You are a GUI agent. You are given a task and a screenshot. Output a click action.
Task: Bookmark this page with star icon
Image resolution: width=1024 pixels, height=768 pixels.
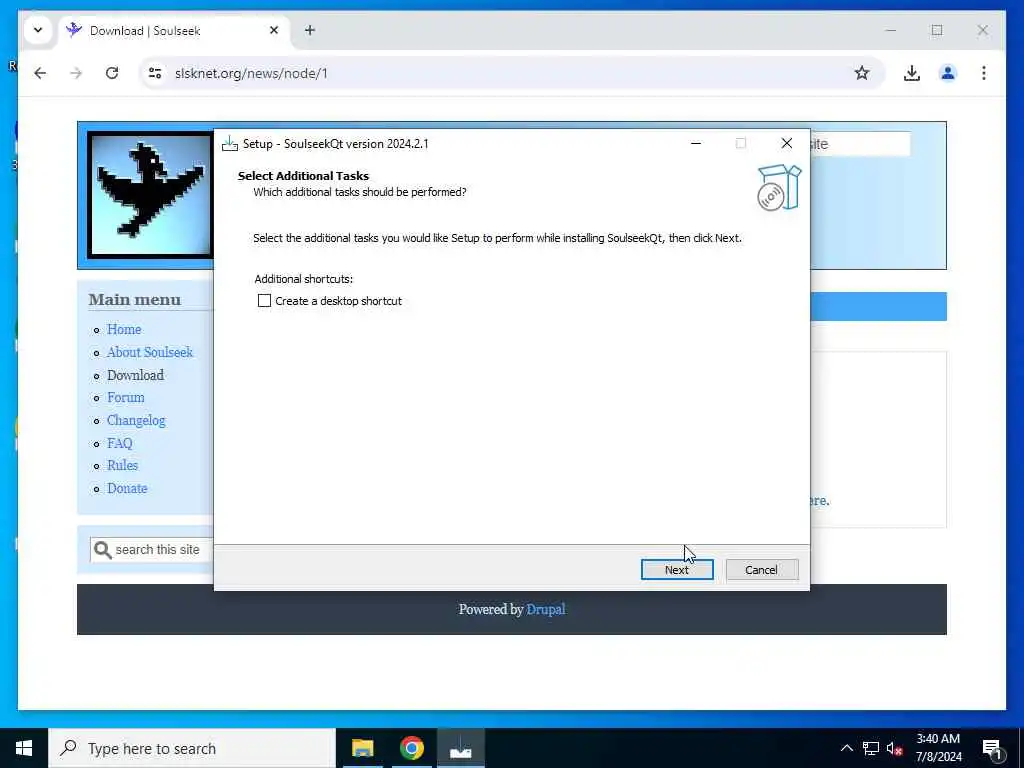click(862, 73)
